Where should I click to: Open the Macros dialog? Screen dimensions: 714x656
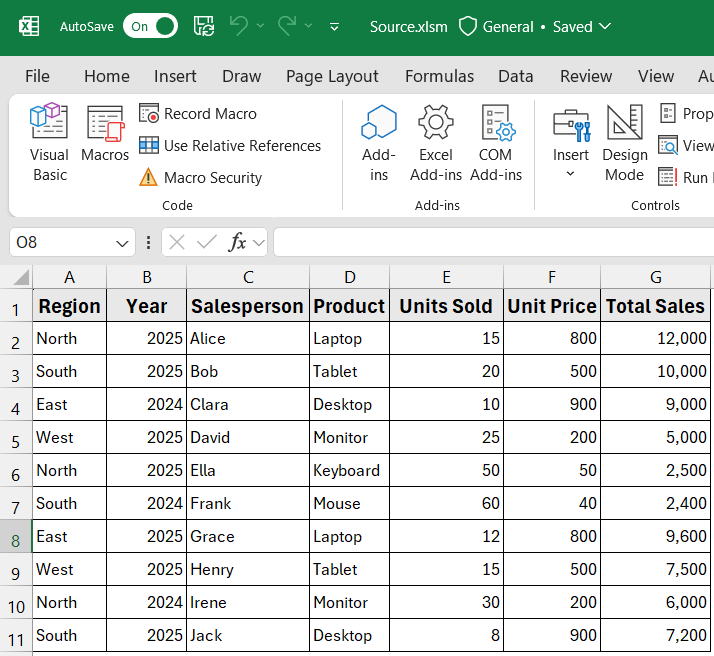tap(105, 134)
